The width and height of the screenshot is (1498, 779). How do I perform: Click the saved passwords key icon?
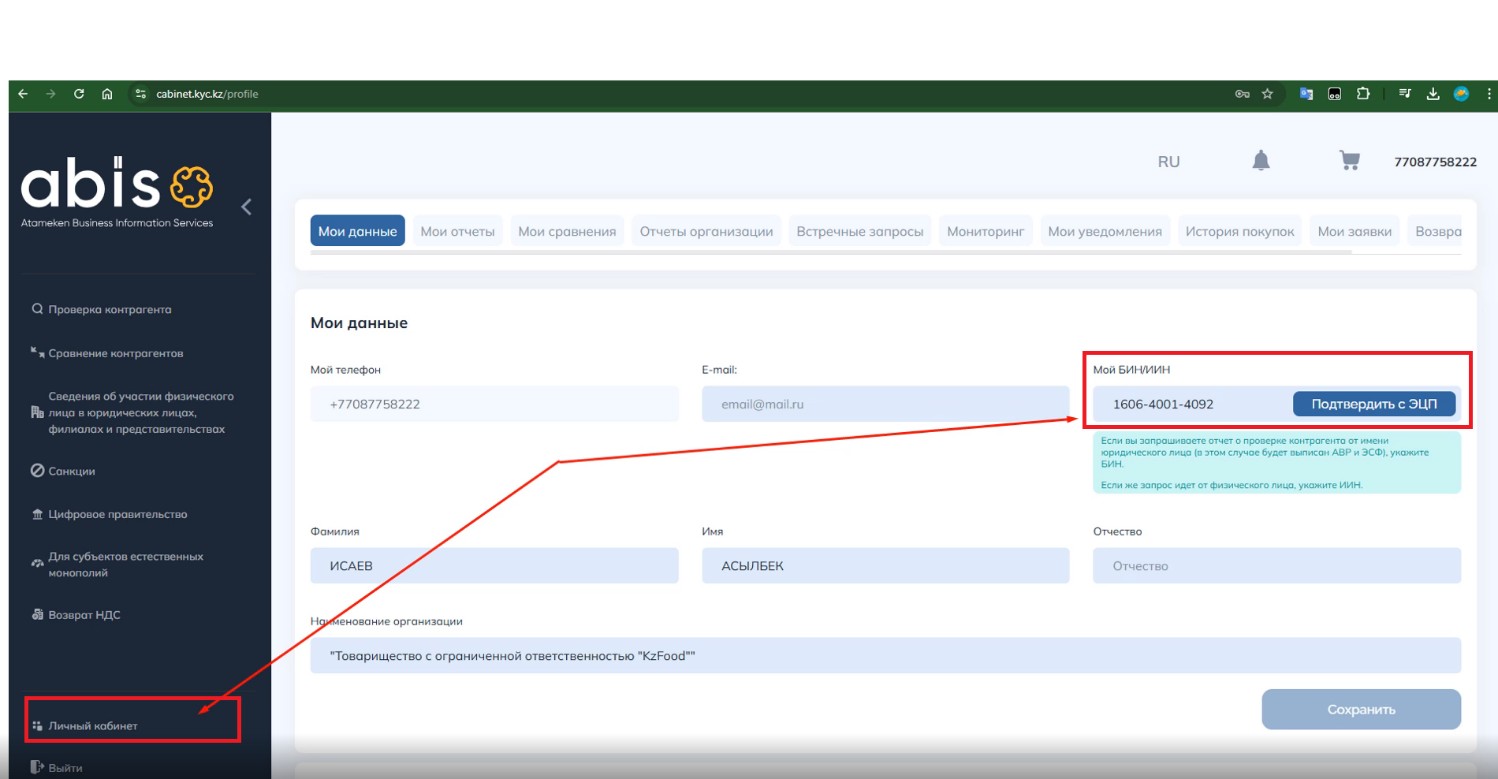pyautogui.click(x=1242, y=94)
